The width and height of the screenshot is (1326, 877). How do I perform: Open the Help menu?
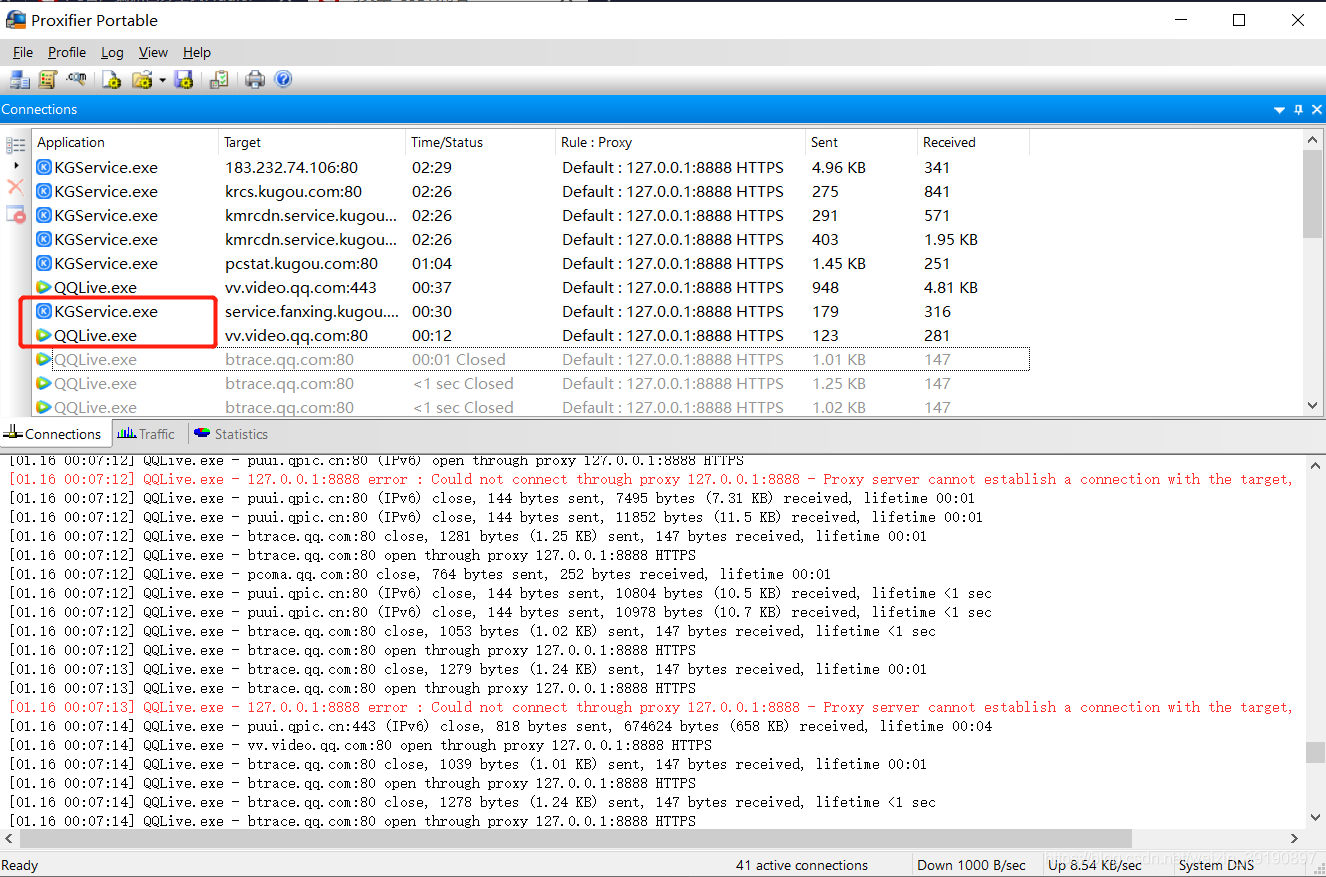(197, 52)
